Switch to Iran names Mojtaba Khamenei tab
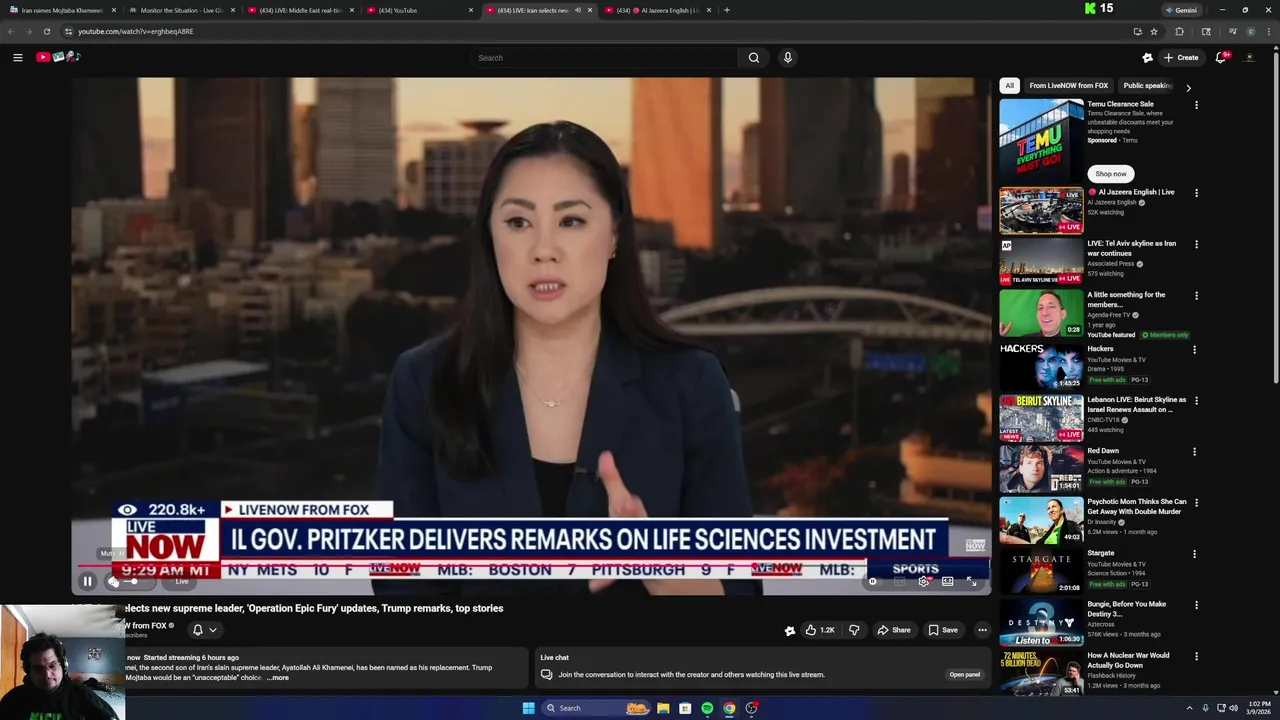The width and height of the screenshot is (1280, 720). 60,10
